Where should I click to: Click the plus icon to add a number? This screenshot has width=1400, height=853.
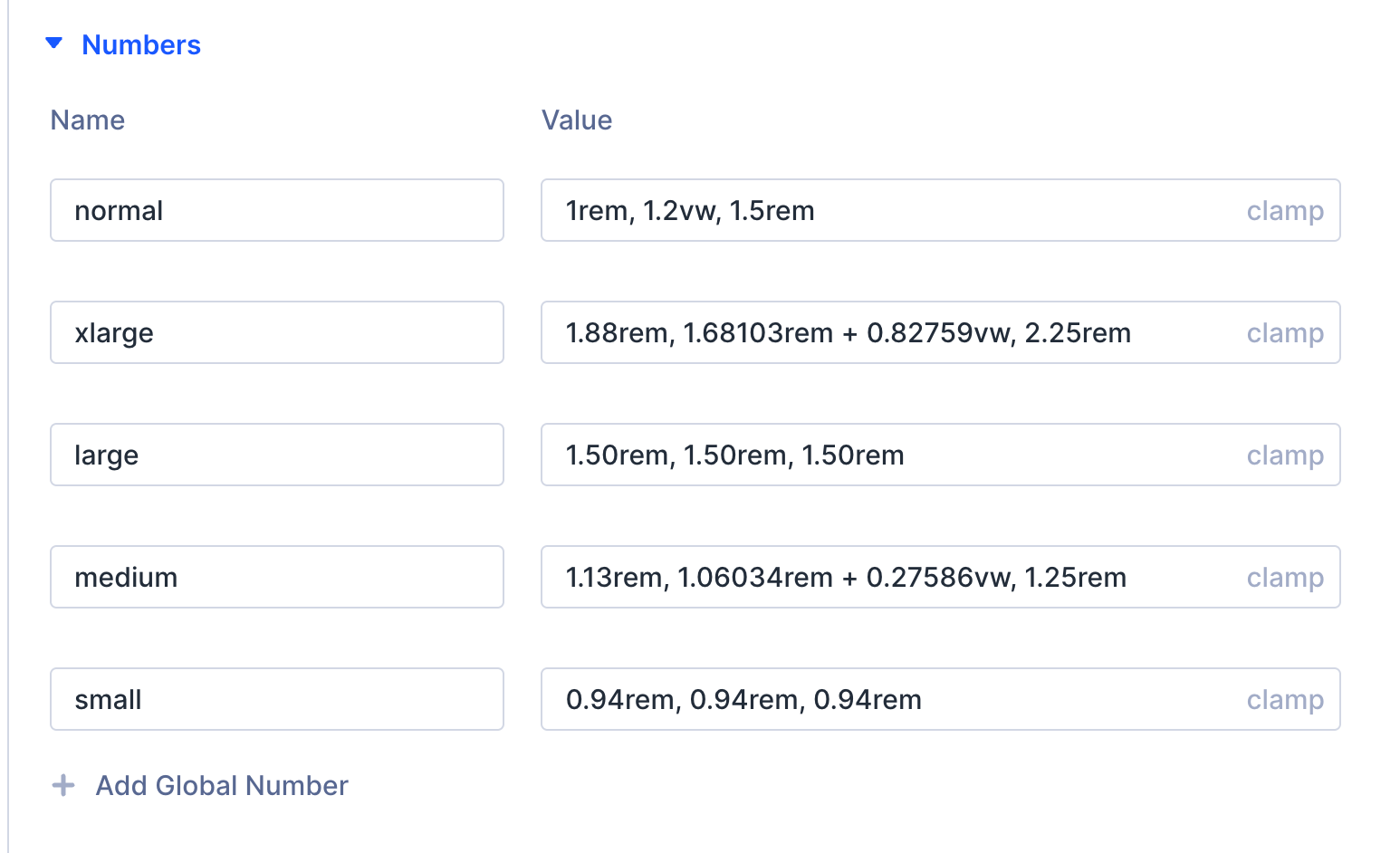tap(63, 785)
